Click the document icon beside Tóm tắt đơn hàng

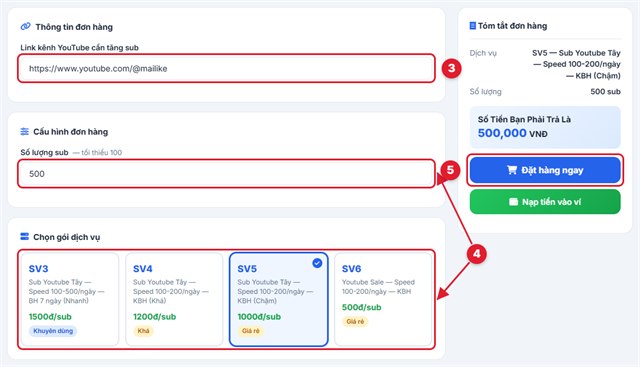pyautogui.click(x=473, y=26)
